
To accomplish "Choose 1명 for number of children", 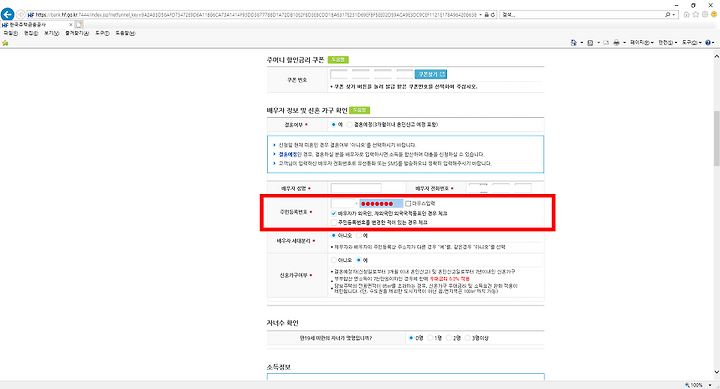I will [430, 338].
